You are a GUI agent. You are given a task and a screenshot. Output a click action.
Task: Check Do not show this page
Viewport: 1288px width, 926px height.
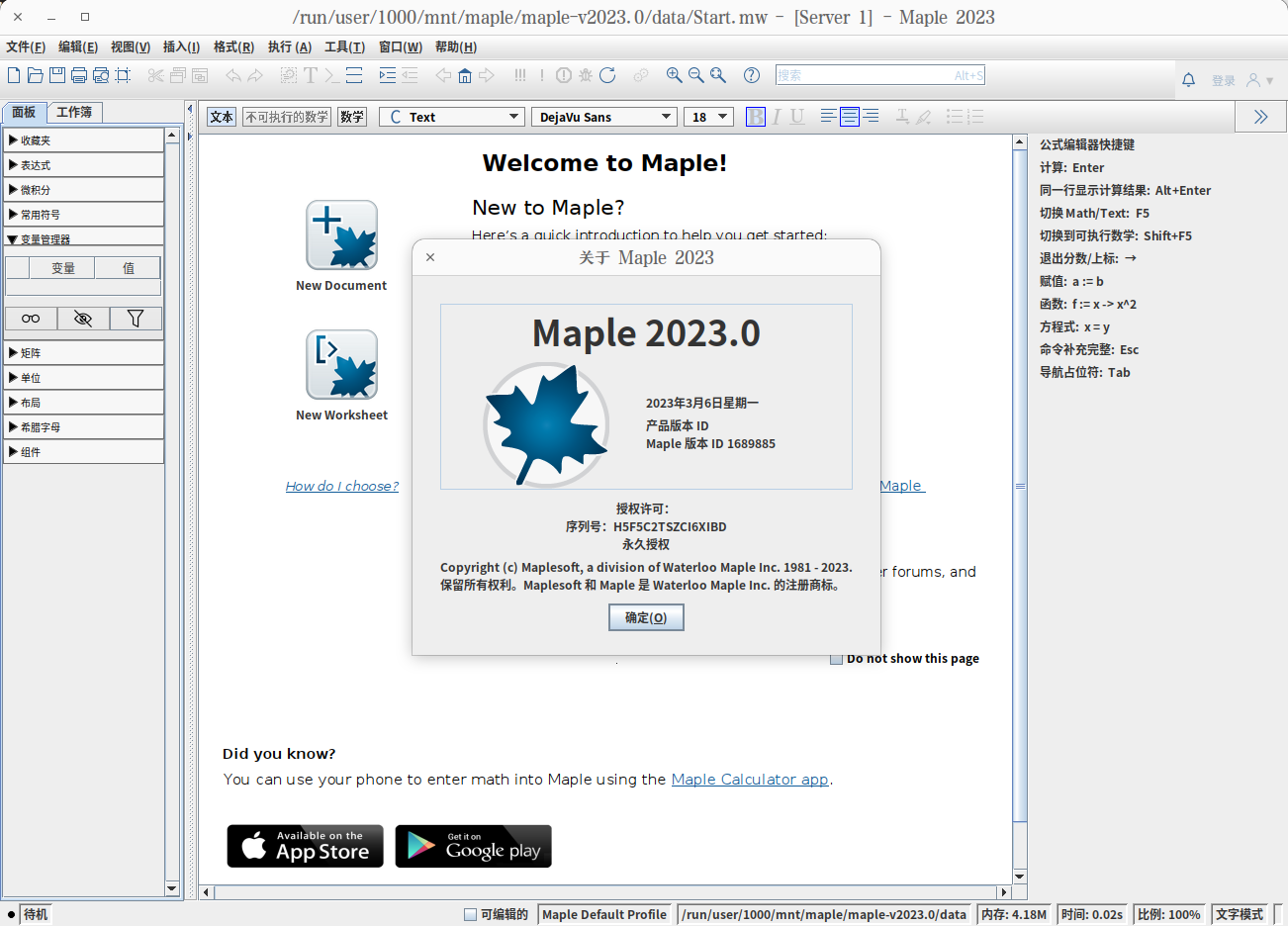pos(836,658)
